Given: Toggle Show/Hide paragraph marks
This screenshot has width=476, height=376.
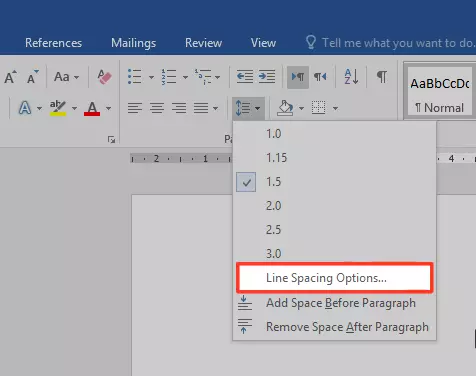Looking at the screenshot, I should pyautogui.click(x=382, y=77).
